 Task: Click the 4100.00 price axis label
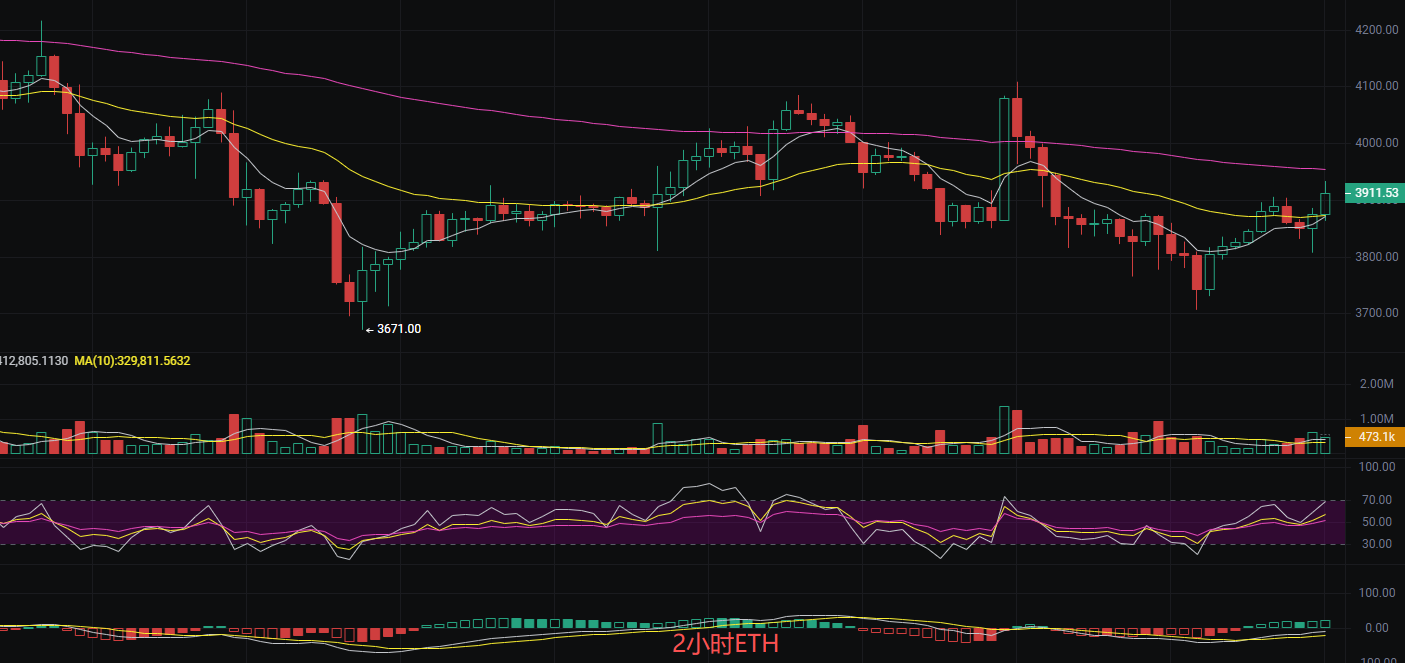[x=1376, y=87]
